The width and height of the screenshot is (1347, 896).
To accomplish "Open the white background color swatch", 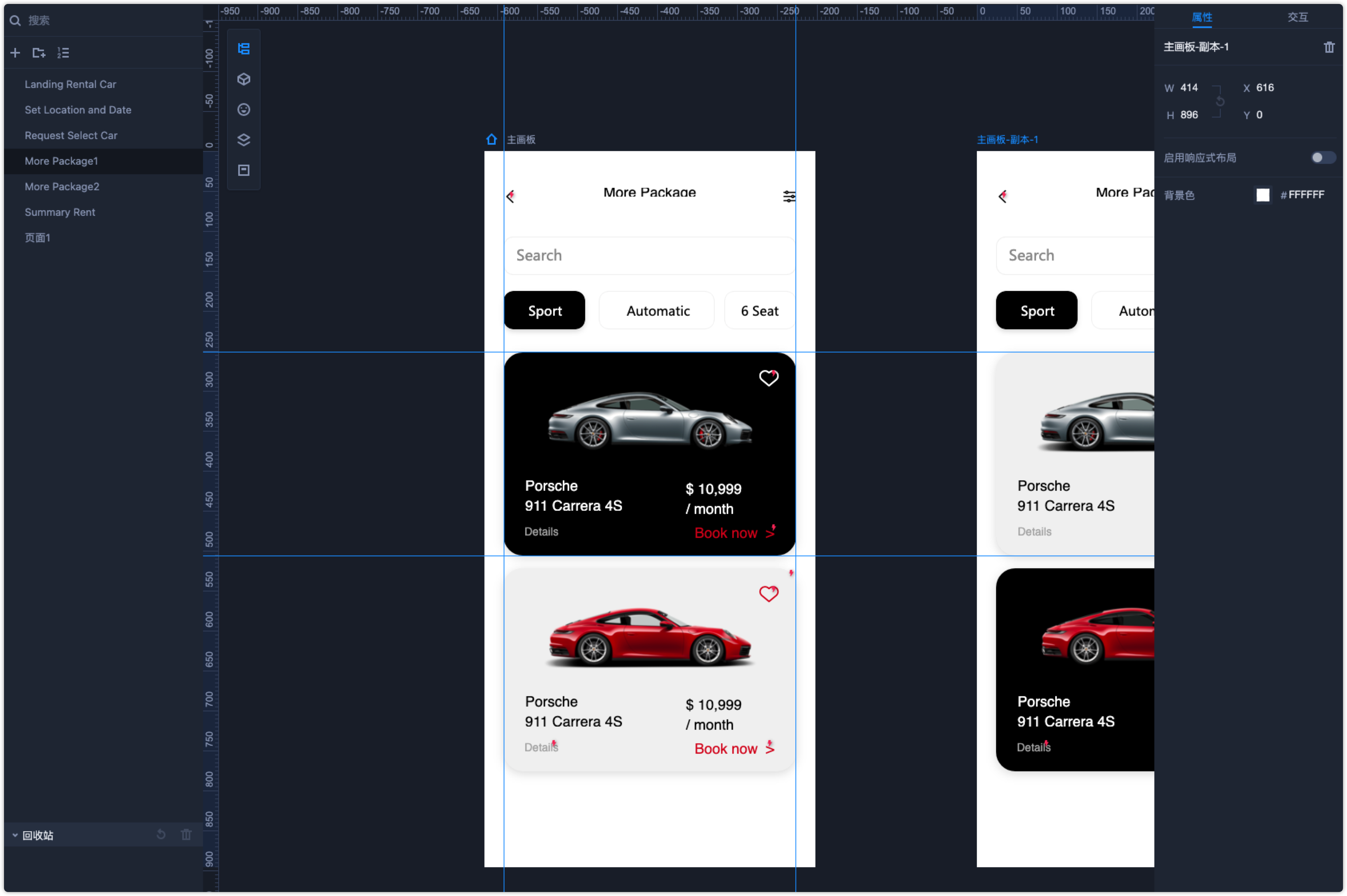I will (1262, 195).
